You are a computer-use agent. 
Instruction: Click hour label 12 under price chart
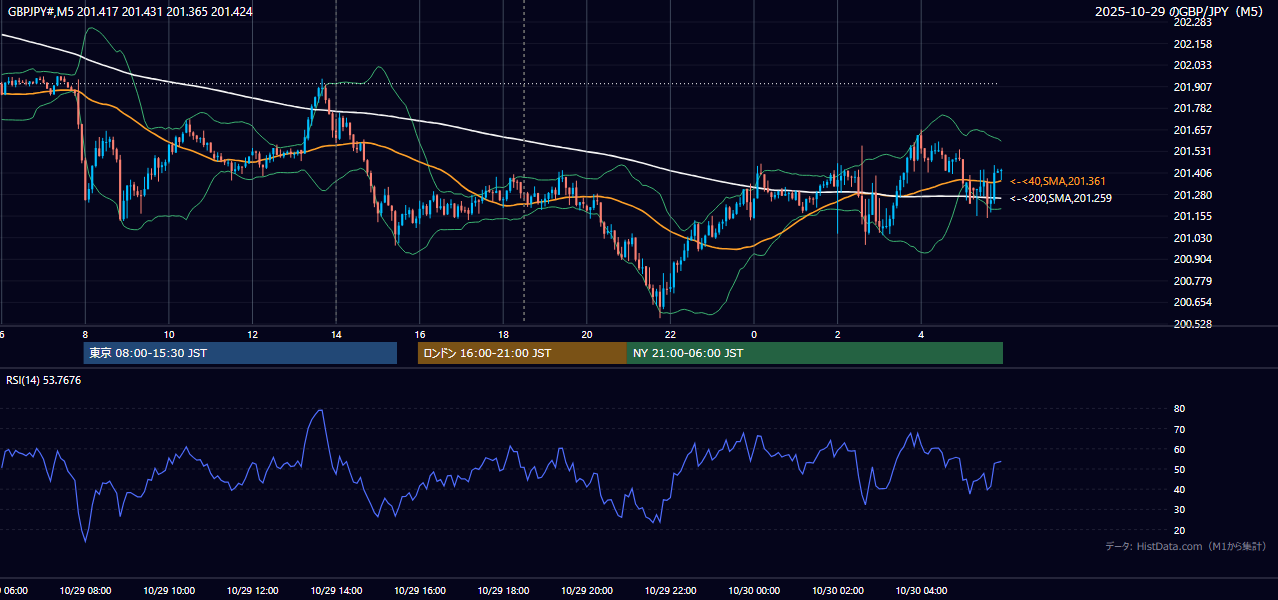(252, 335)
